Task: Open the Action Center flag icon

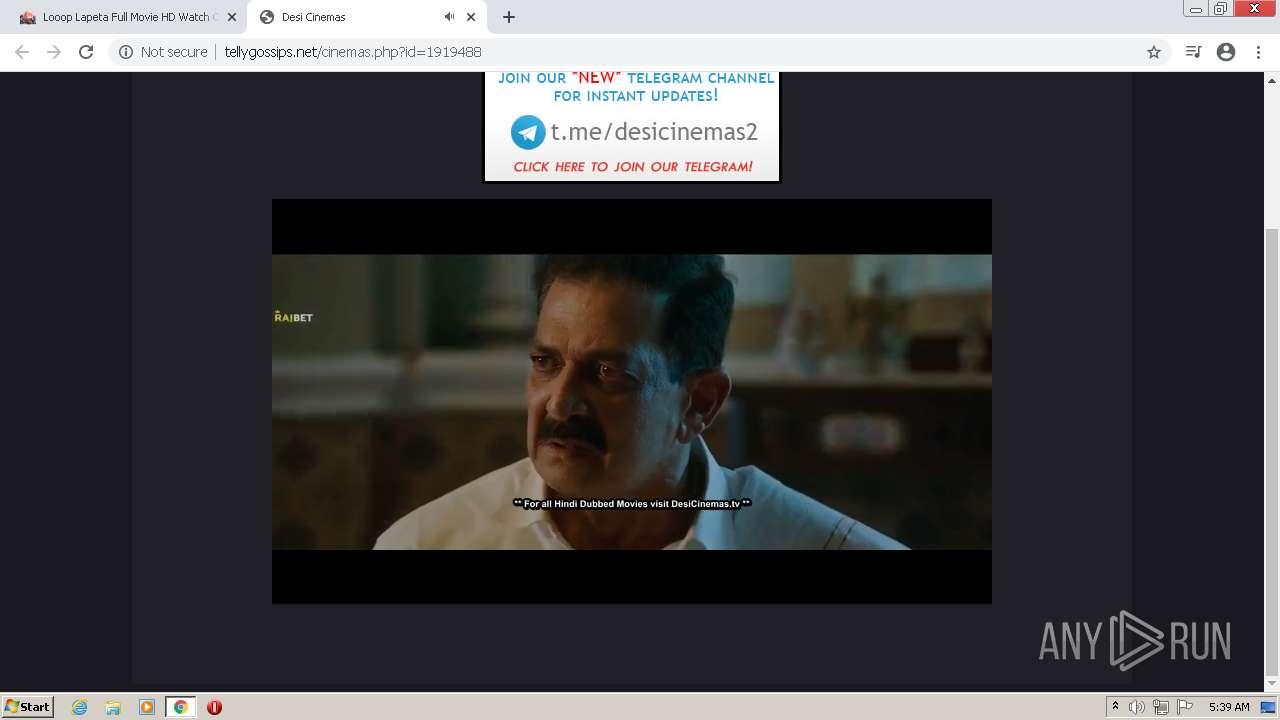Action: (1185, 707)
